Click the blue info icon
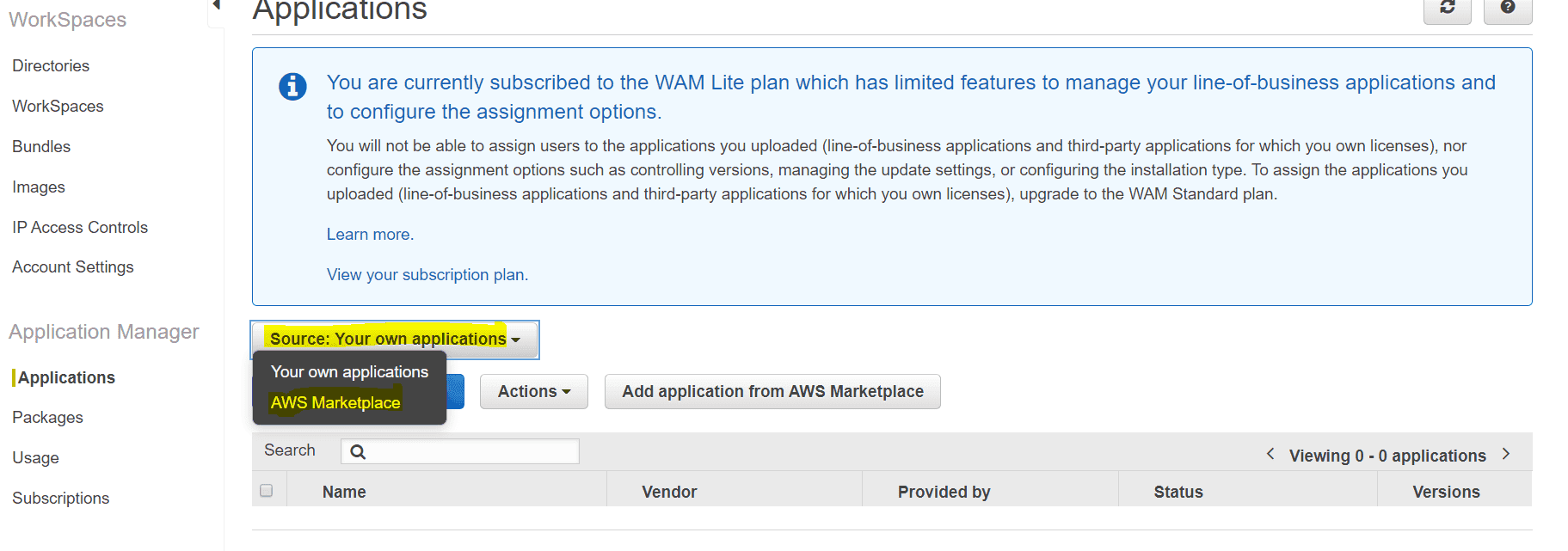This screenshot has width=1568, height=551. (292, 87)
